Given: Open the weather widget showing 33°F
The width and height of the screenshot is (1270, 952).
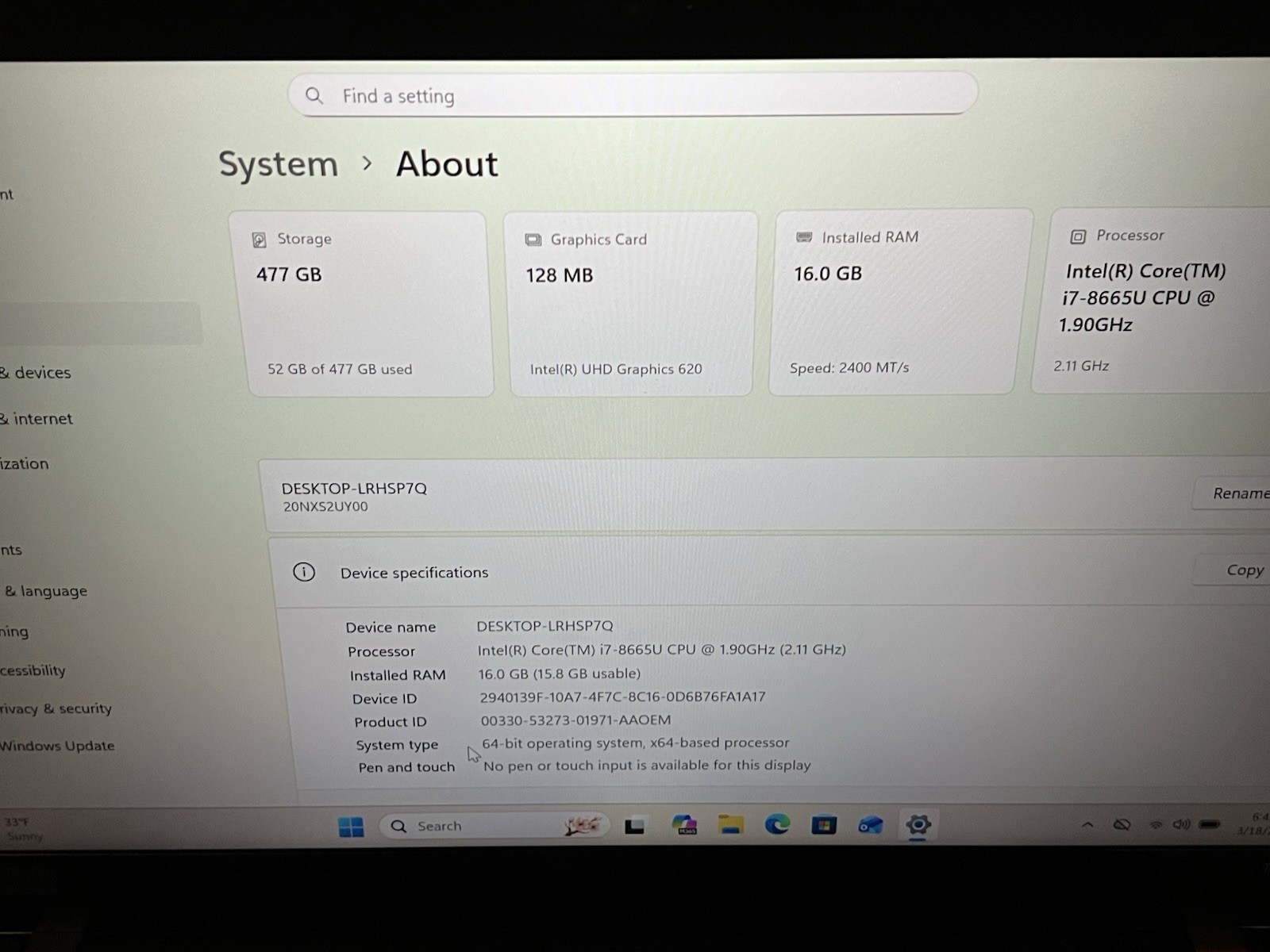Looking at the screenshot, I should tap(24, 829).
